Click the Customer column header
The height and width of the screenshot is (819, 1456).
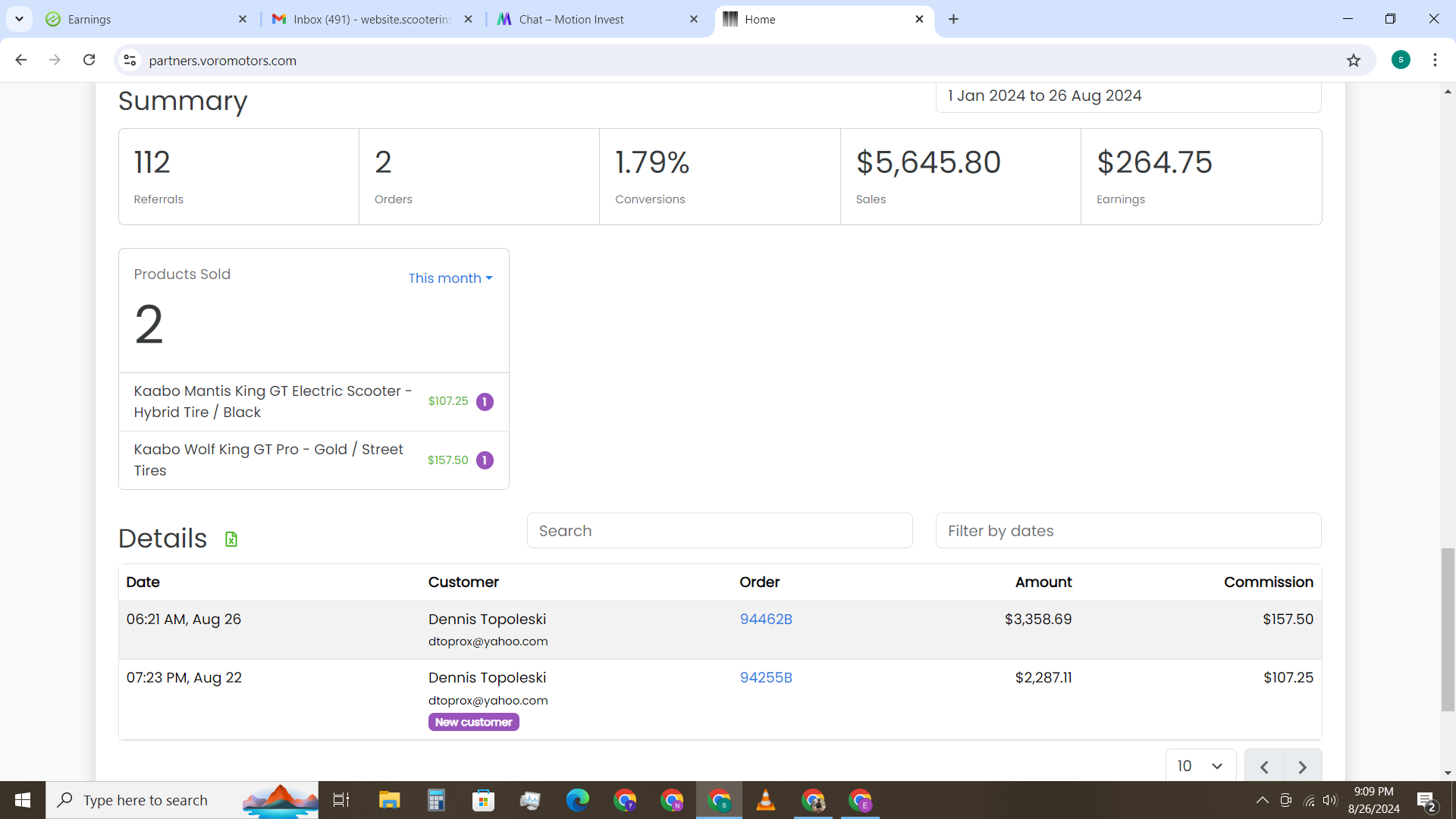coord(463,582)
